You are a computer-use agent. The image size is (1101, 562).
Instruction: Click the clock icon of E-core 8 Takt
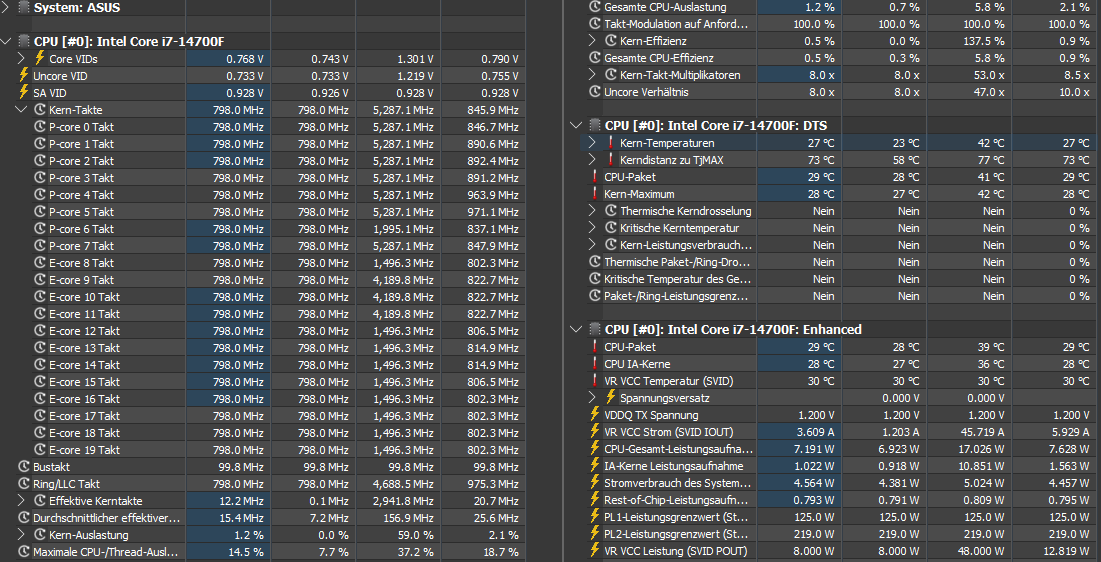(x=40, y=263)
